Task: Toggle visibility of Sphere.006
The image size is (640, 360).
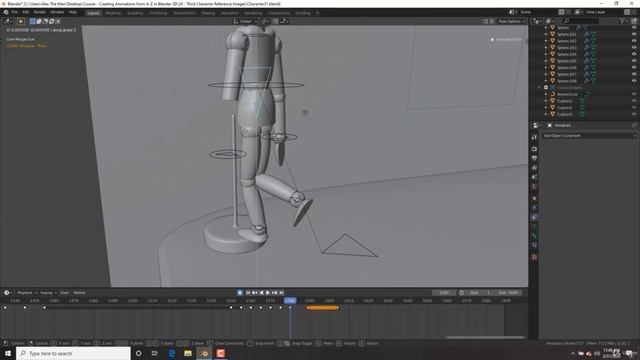Action: (634, 68)
